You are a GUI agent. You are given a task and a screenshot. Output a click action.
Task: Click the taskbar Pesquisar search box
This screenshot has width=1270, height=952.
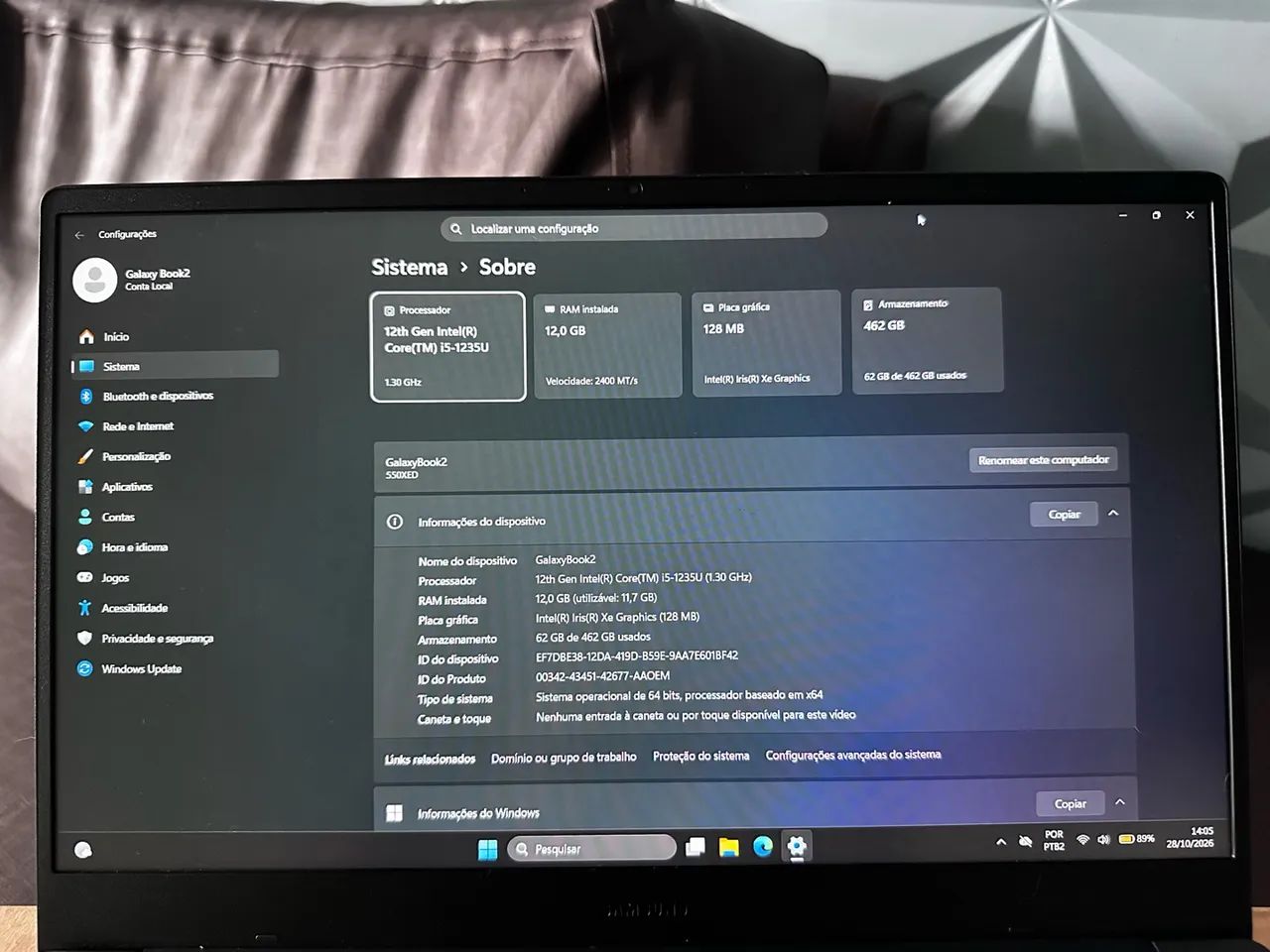pos(591,849)
